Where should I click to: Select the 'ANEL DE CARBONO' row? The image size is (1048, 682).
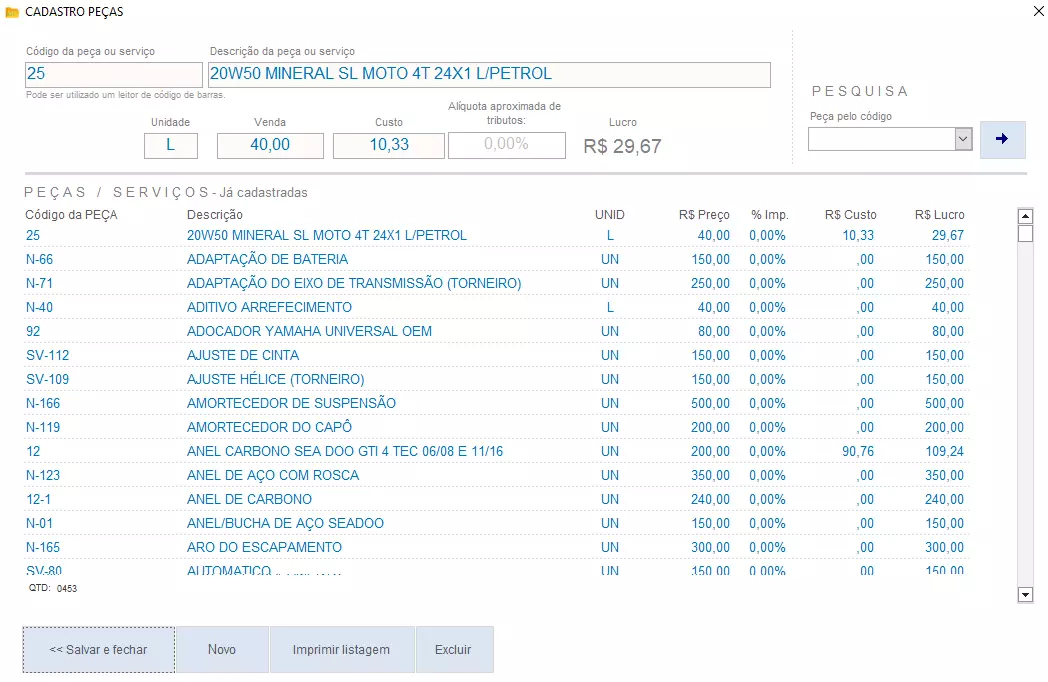[495, 499]
